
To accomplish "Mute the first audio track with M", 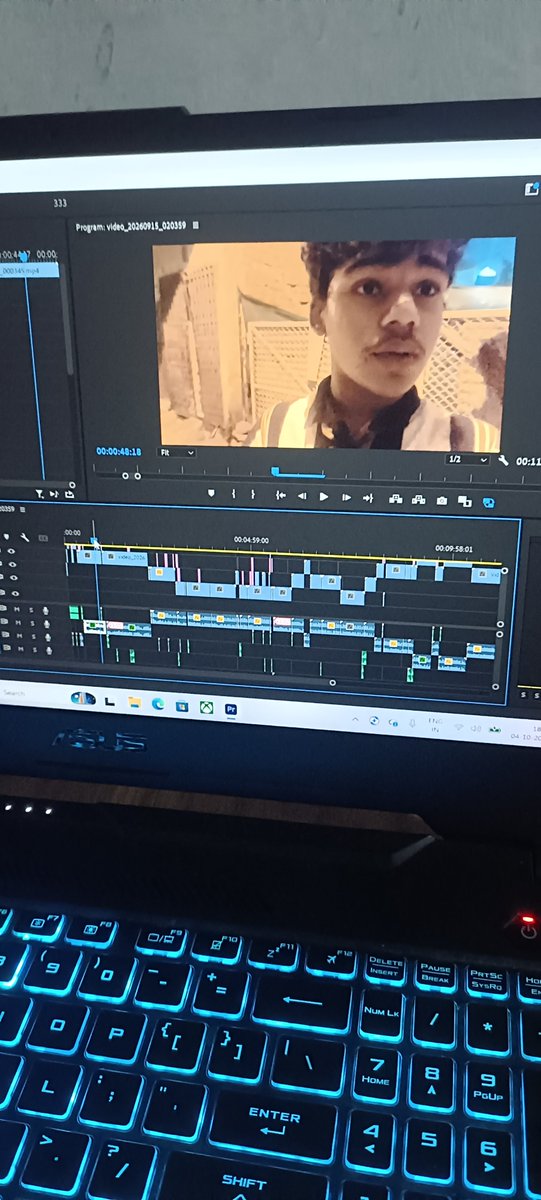I will [x=17, y=609].
